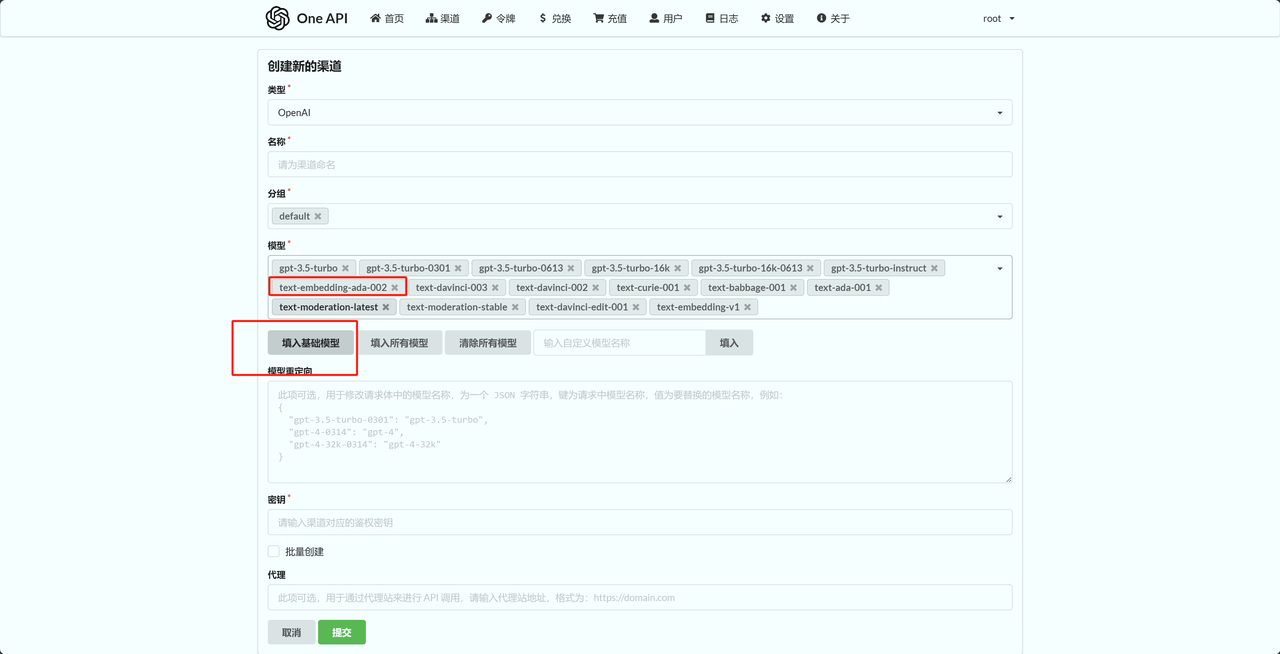
Task: Remove the default group tag
Action: coord(318,216)
